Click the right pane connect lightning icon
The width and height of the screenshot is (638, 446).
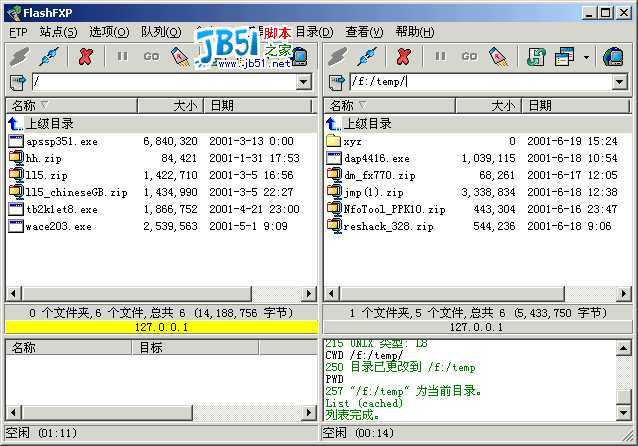[x=337, y=57]
